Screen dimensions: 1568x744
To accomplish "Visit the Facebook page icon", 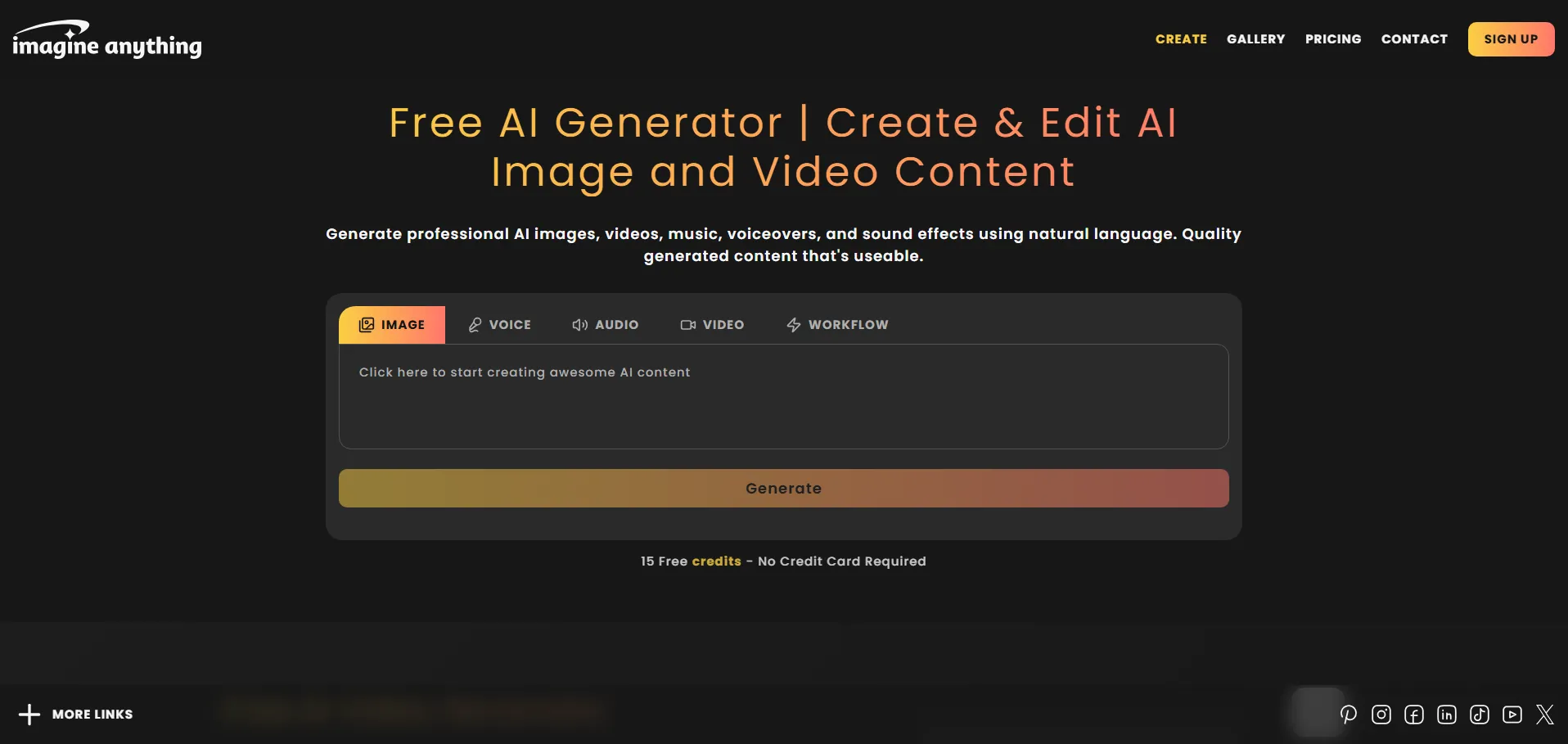I will click(x=1414, y=715).
